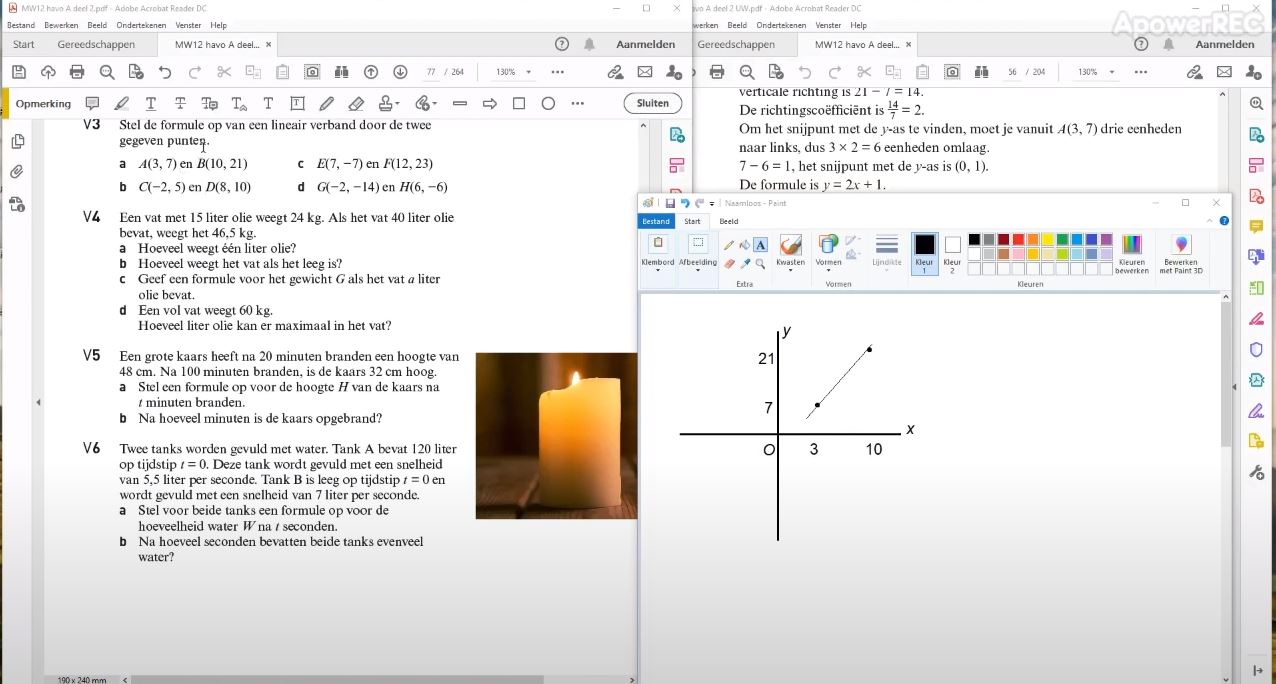Select the add text box tool

297,103
